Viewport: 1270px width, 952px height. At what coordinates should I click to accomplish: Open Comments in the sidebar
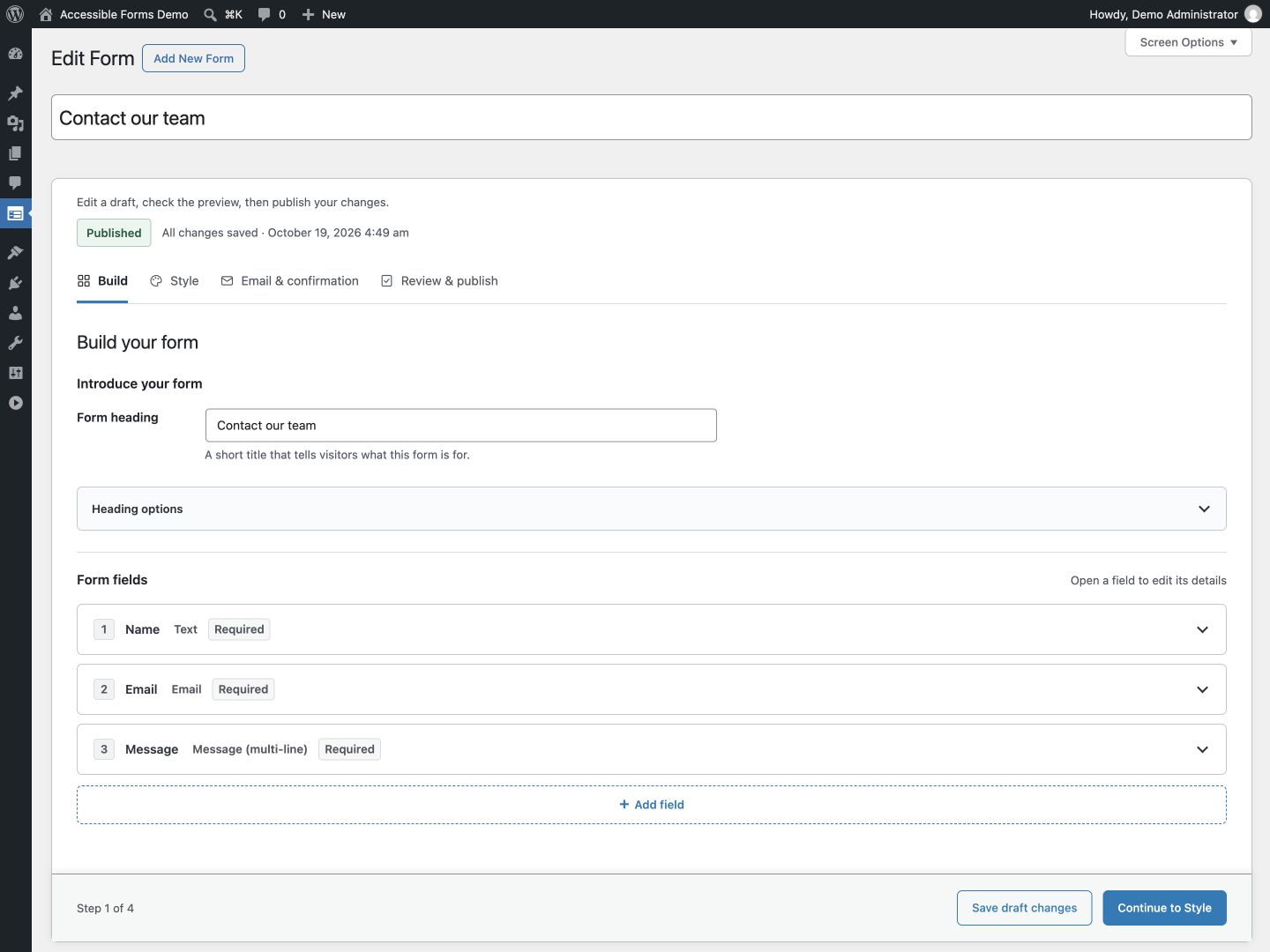tap(15, 183)
